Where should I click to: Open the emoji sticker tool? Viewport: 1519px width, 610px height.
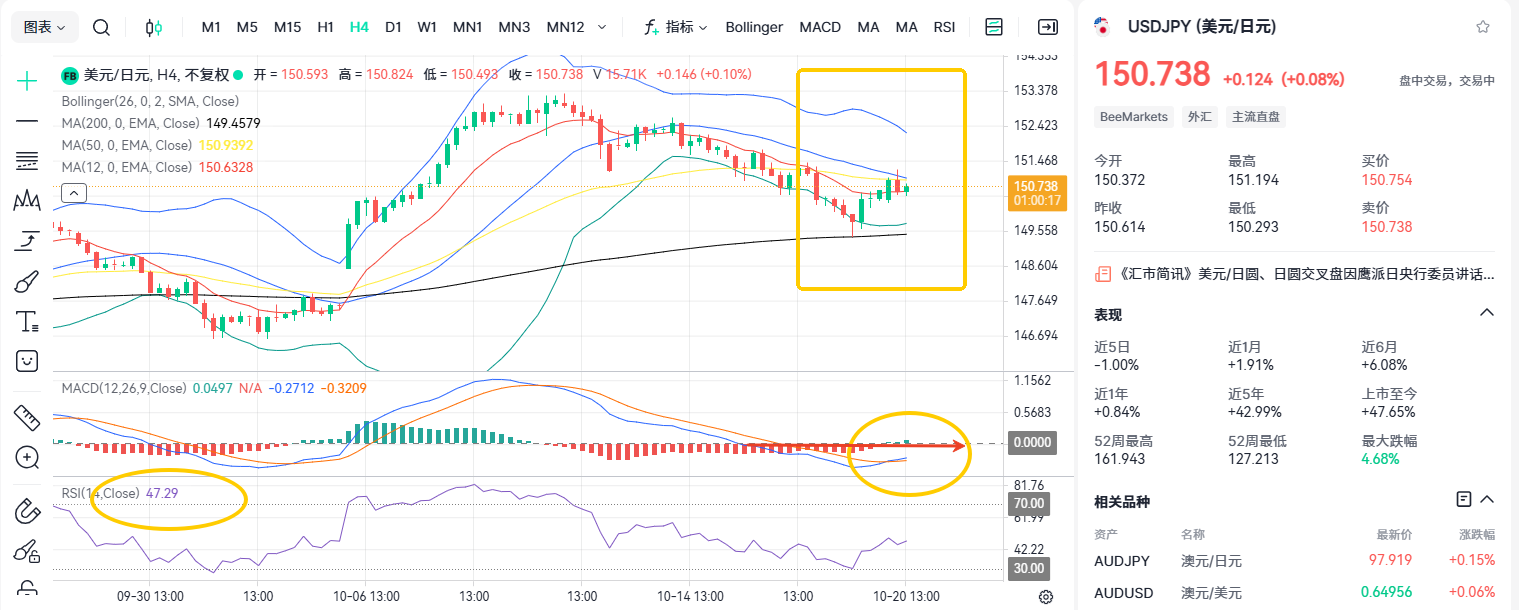[x=27, y=360]
